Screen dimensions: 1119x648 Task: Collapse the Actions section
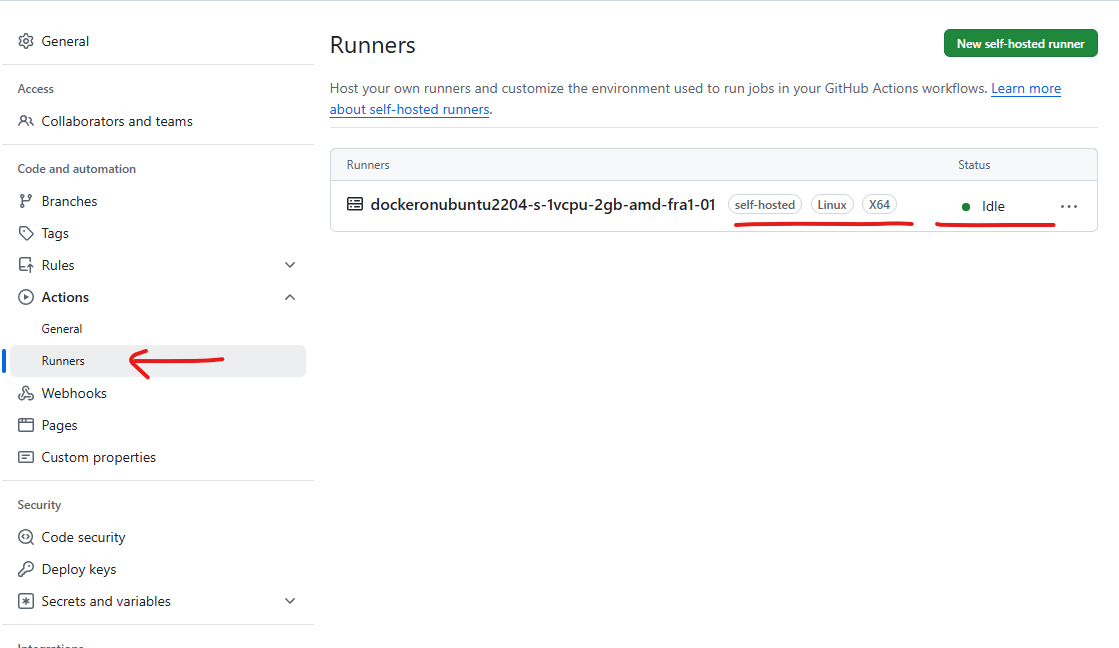(290, 296)
